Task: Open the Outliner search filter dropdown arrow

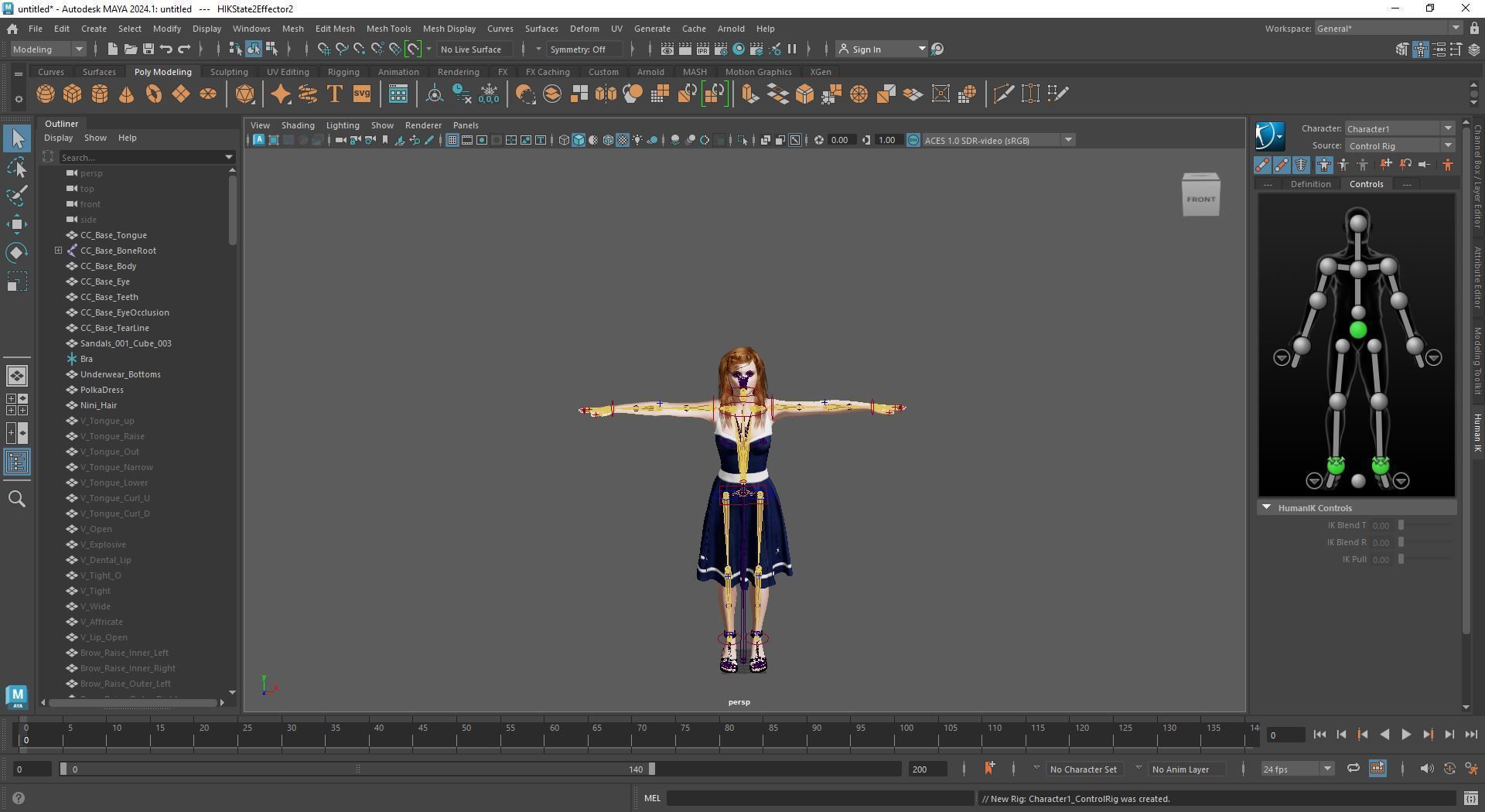Action: [x=228, y=157]
